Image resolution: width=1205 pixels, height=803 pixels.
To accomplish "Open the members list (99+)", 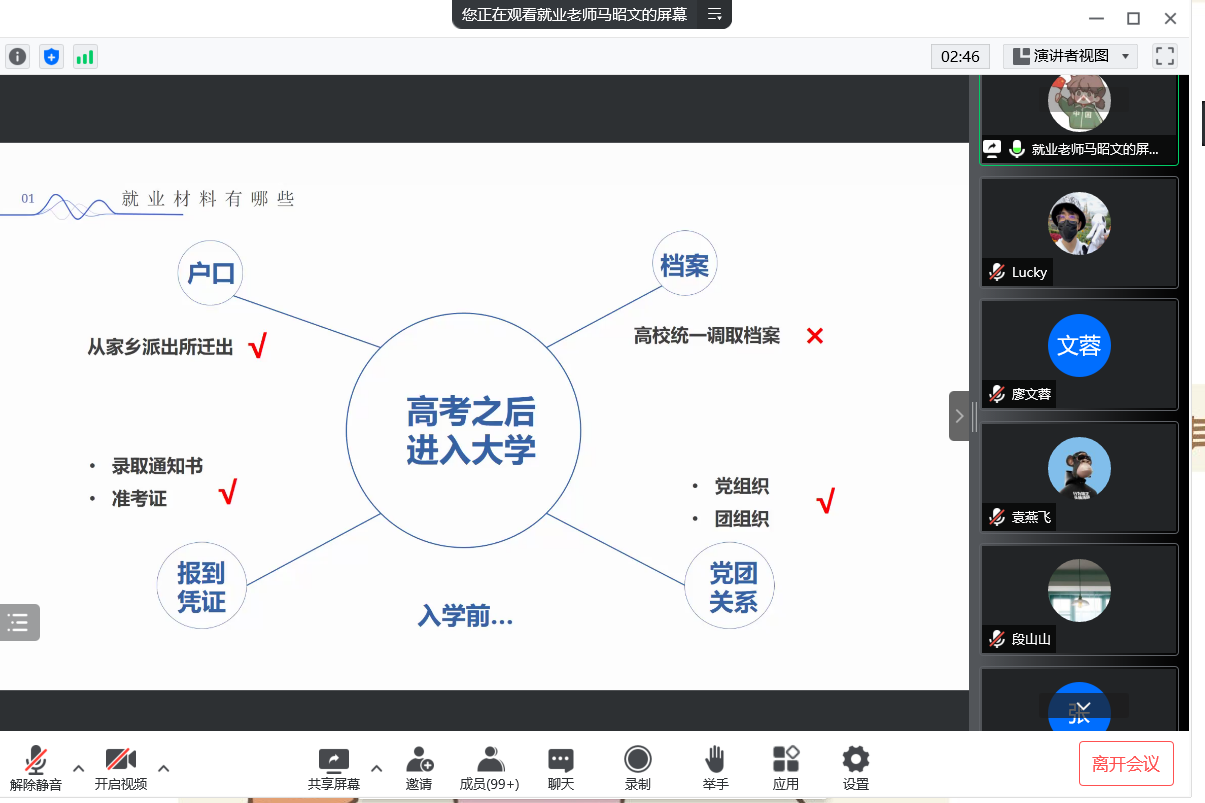I will click(x=489, y=767).
